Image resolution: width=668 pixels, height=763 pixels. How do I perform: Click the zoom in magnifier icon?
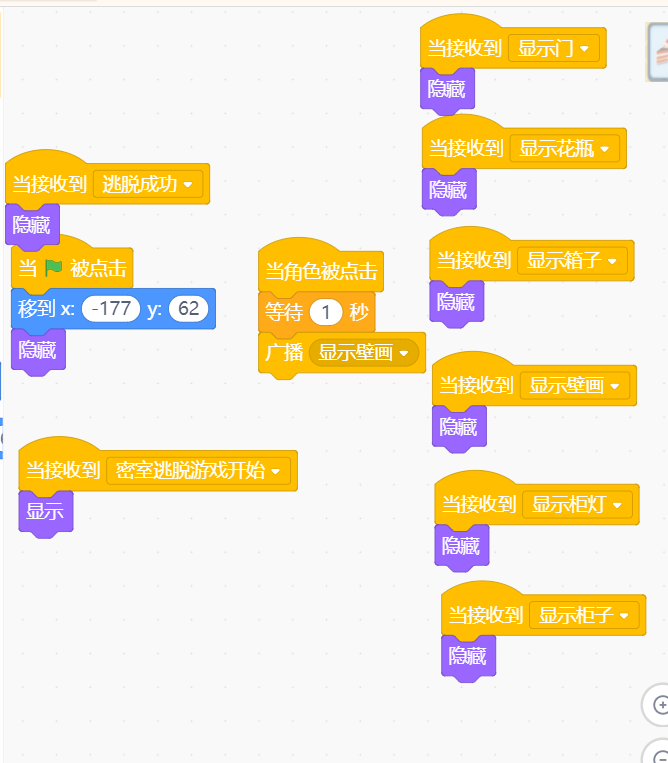pos(658,705)
